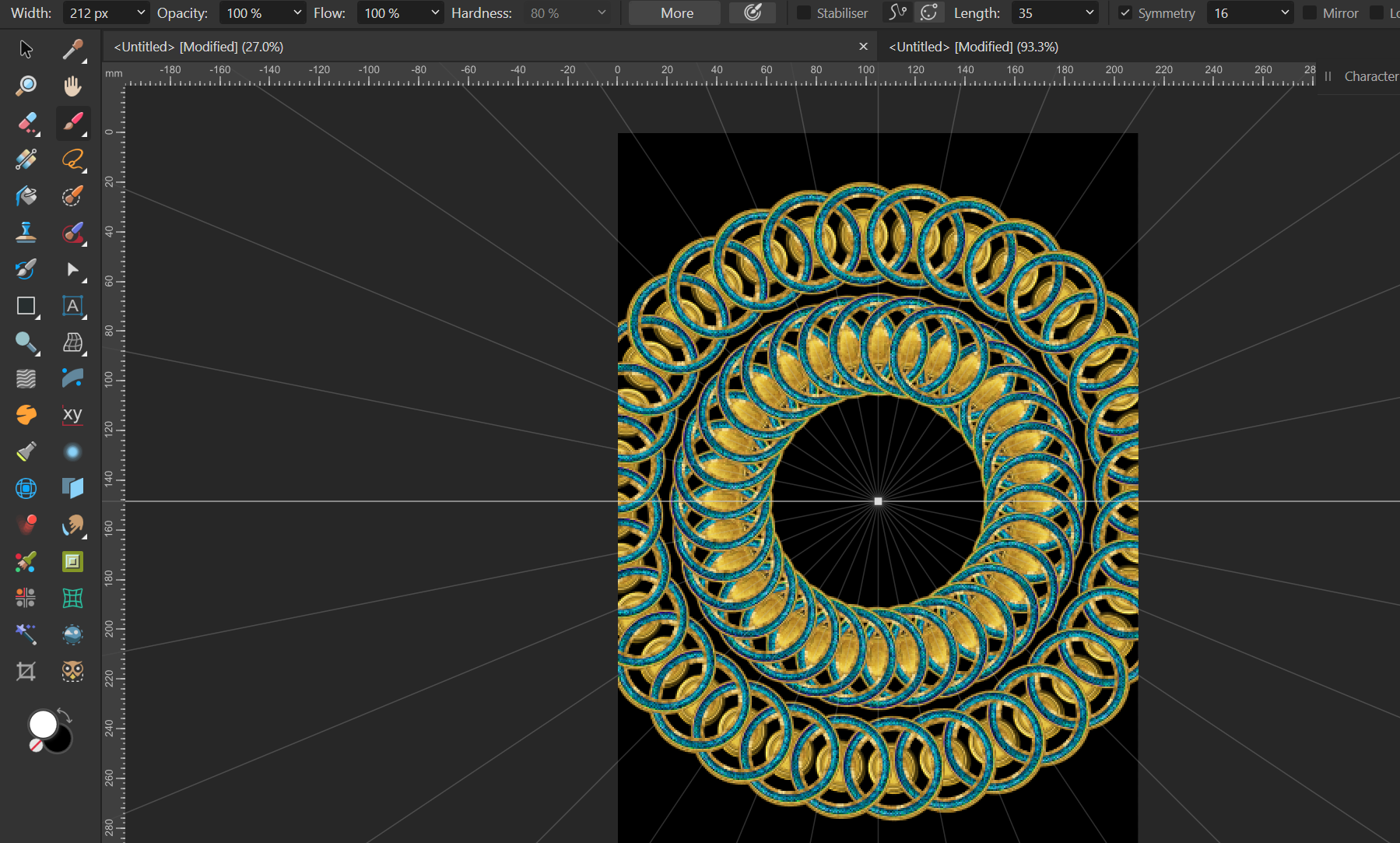Select the Mesh Warp tool
1400x843 pixels.
pos(72,342)
